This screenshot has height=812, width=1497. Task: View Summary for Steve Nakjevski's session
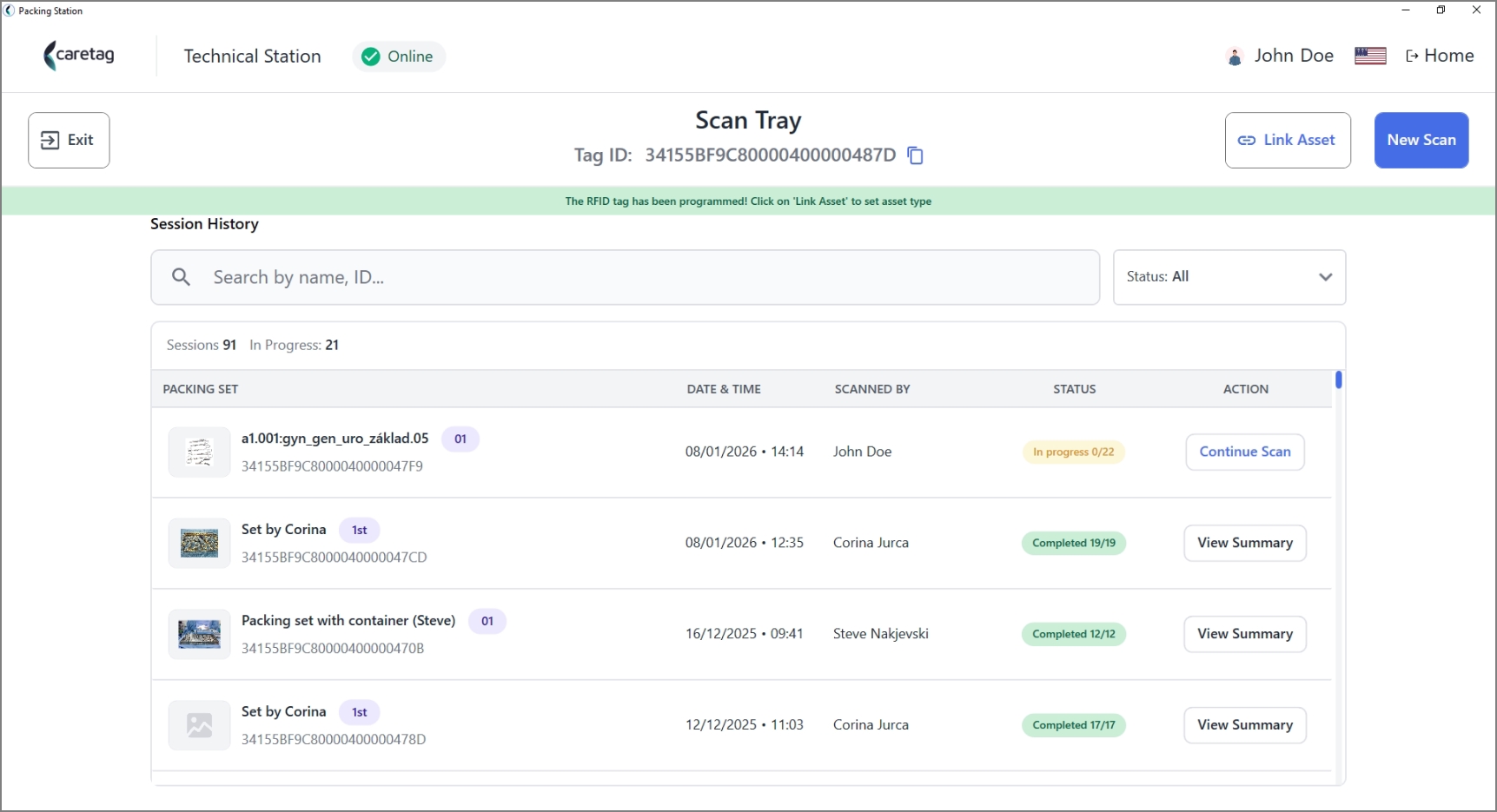(x=1245, y=634)
